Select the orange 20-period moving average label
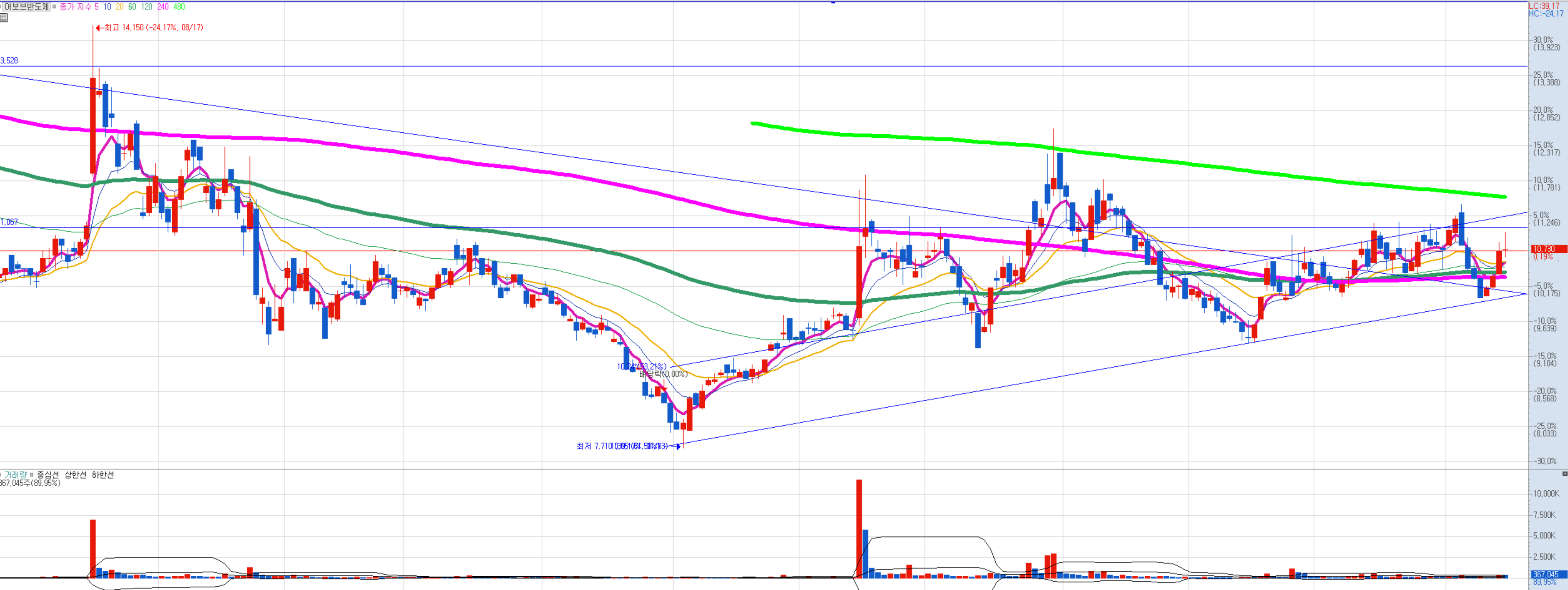 [119, 7]
